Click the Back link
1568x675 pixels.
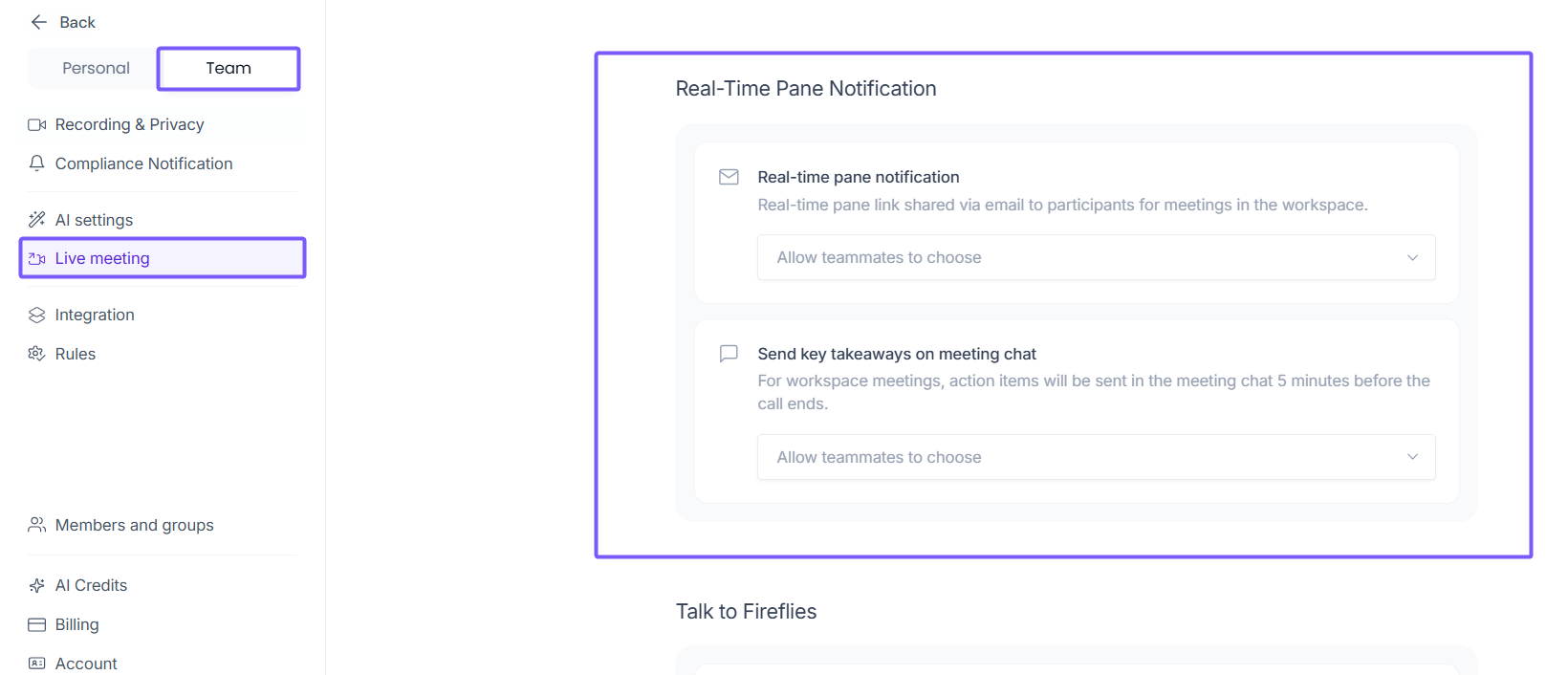[x=76, y=22]
